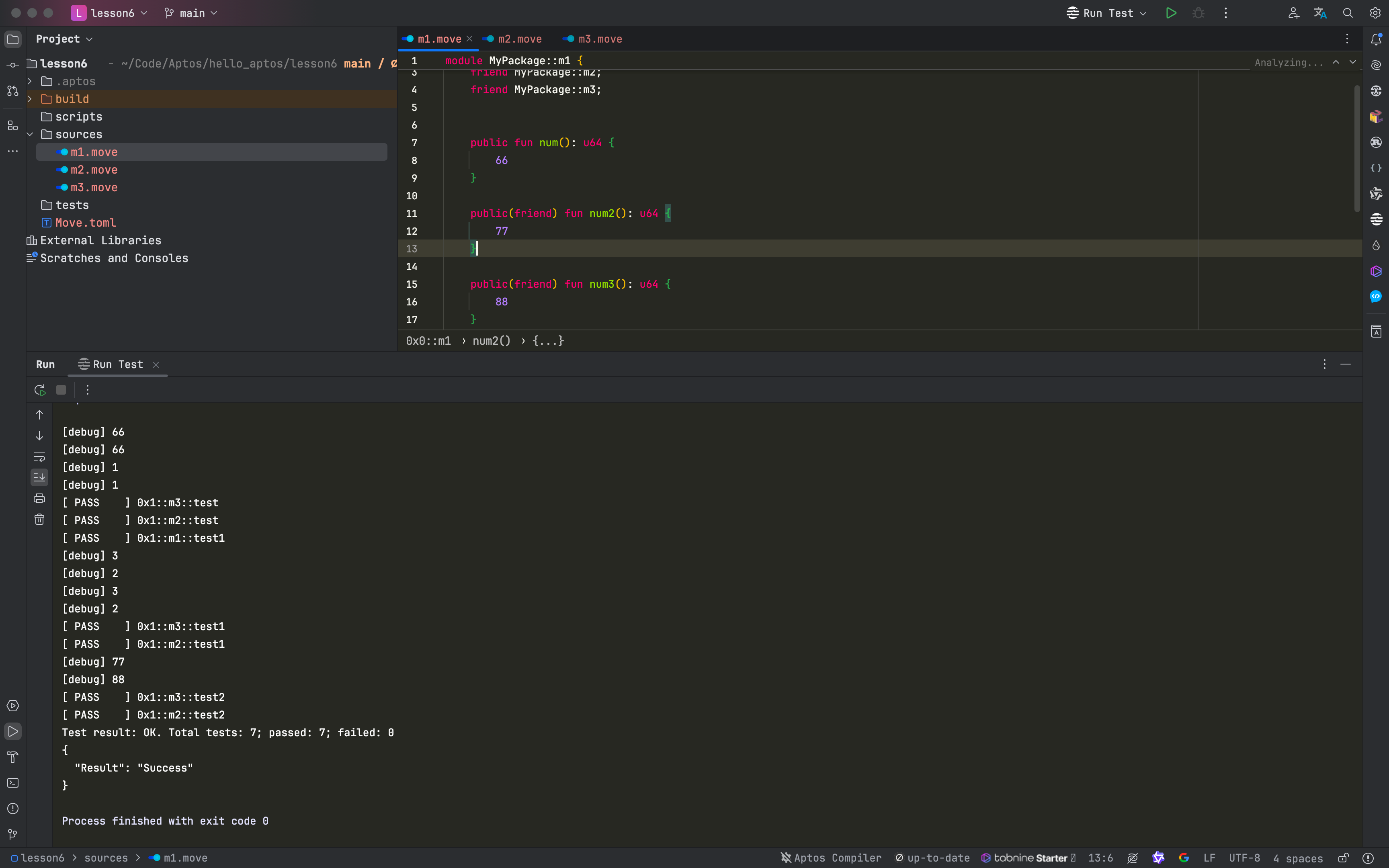
Task: Click 13:6 caret position indicator
Action: [x=1100, y=858]
